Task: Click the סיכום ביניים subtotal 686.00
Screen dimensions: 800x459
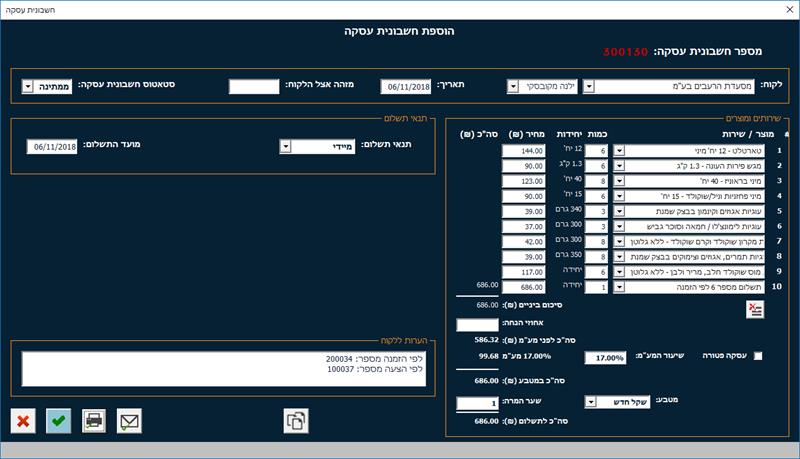Action: click(x=487, y=305)
